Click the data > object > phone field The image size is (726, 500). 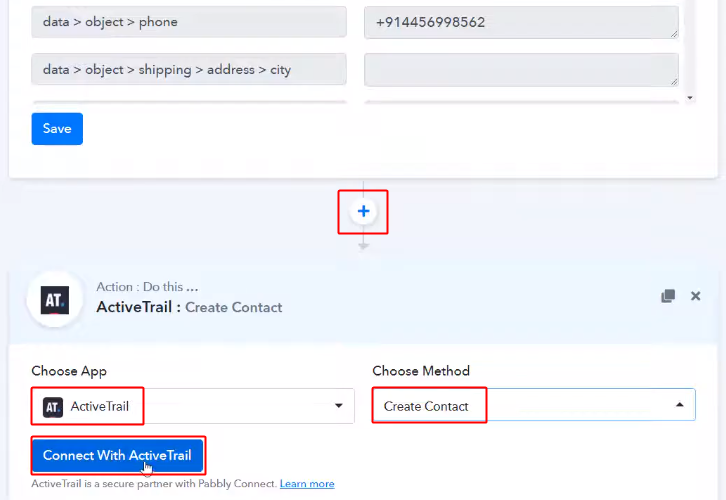189,22
